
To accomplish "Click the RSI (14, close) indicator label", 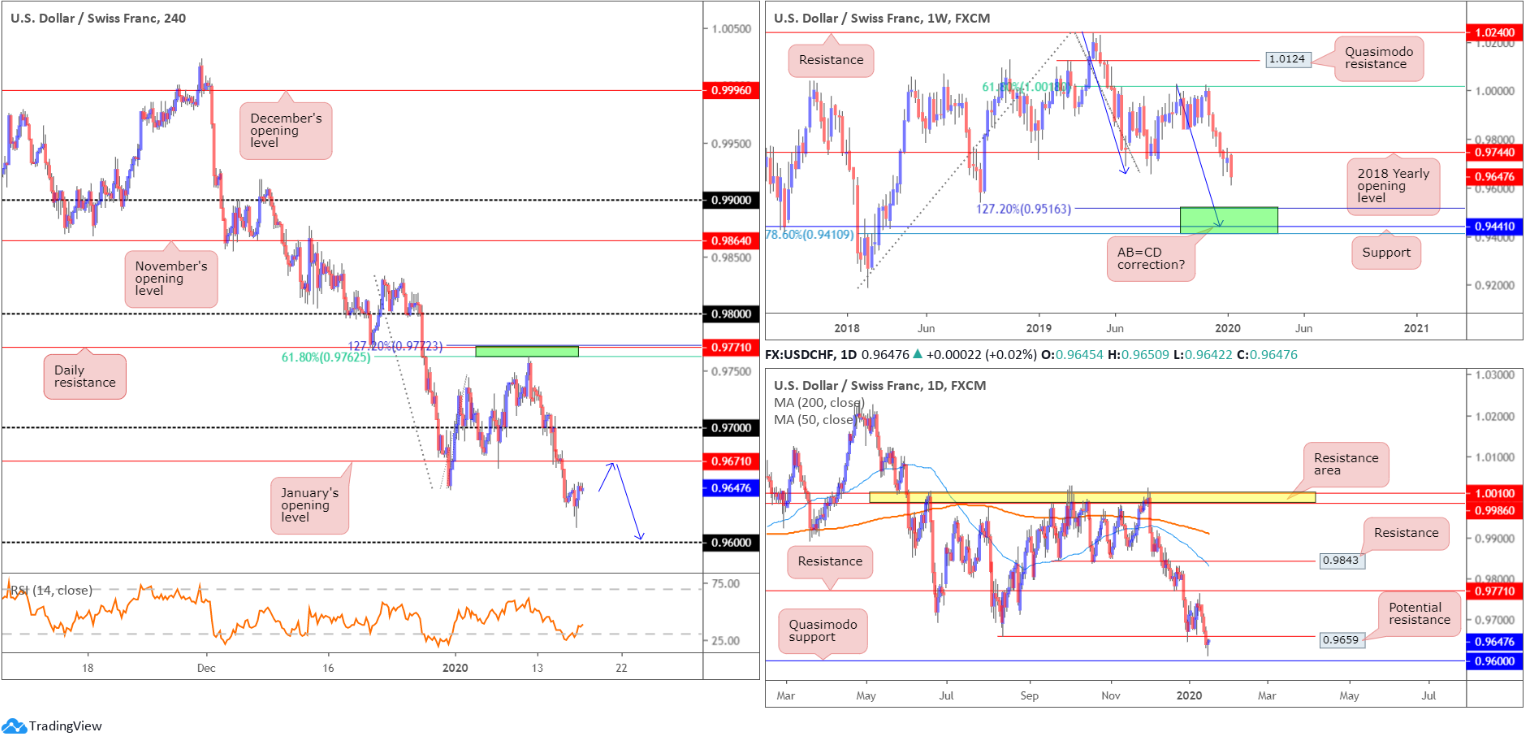I will tap(51, 590).
